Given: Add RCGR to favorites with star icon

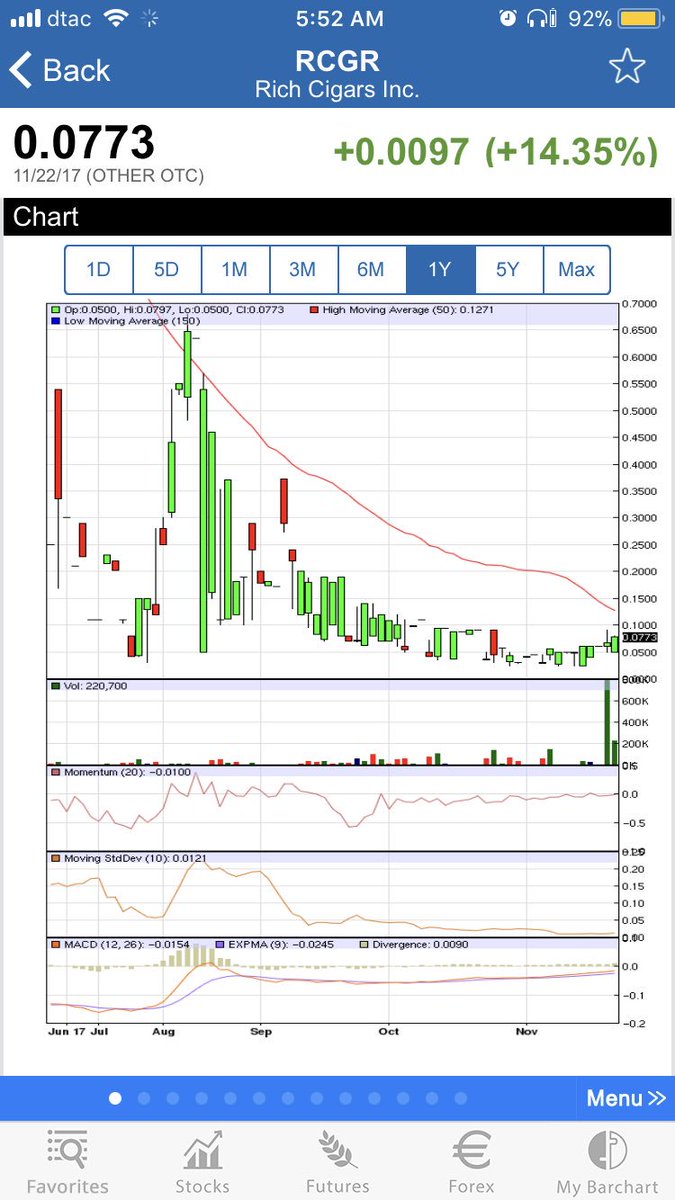Looking at the screenshot, I should coord(627,68).
